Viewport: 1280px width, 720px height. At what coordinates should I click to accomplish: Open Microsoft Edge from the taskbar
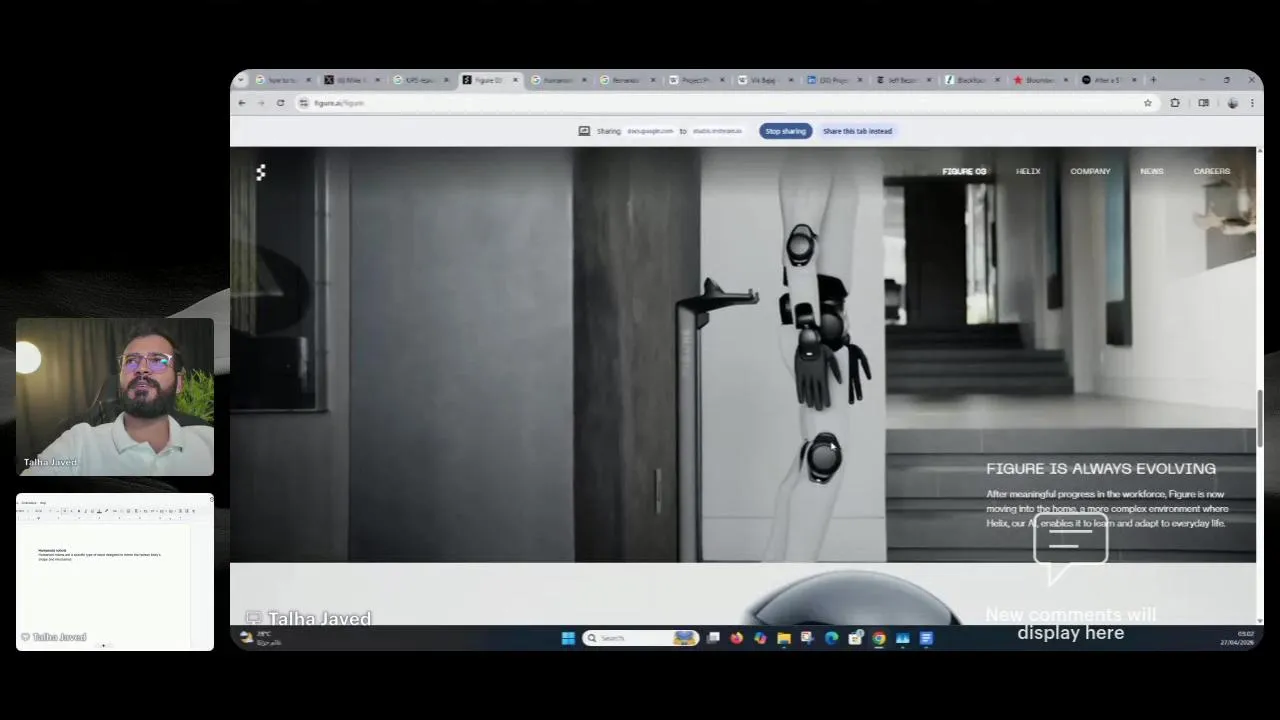point(831,638)
